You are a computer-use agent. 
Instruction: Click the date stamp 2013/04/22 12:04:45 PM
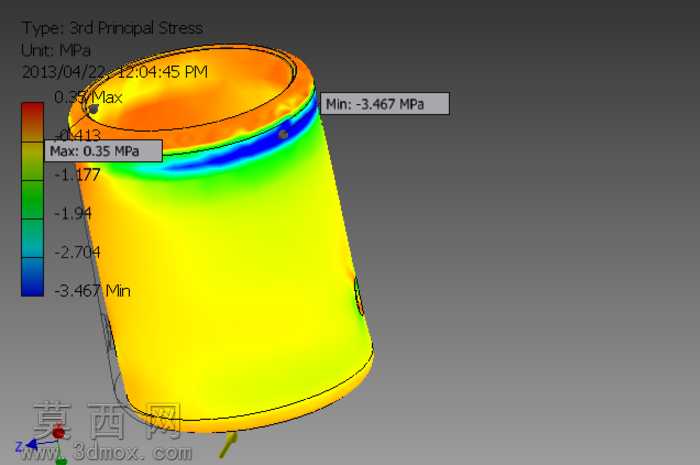point(115,72)
